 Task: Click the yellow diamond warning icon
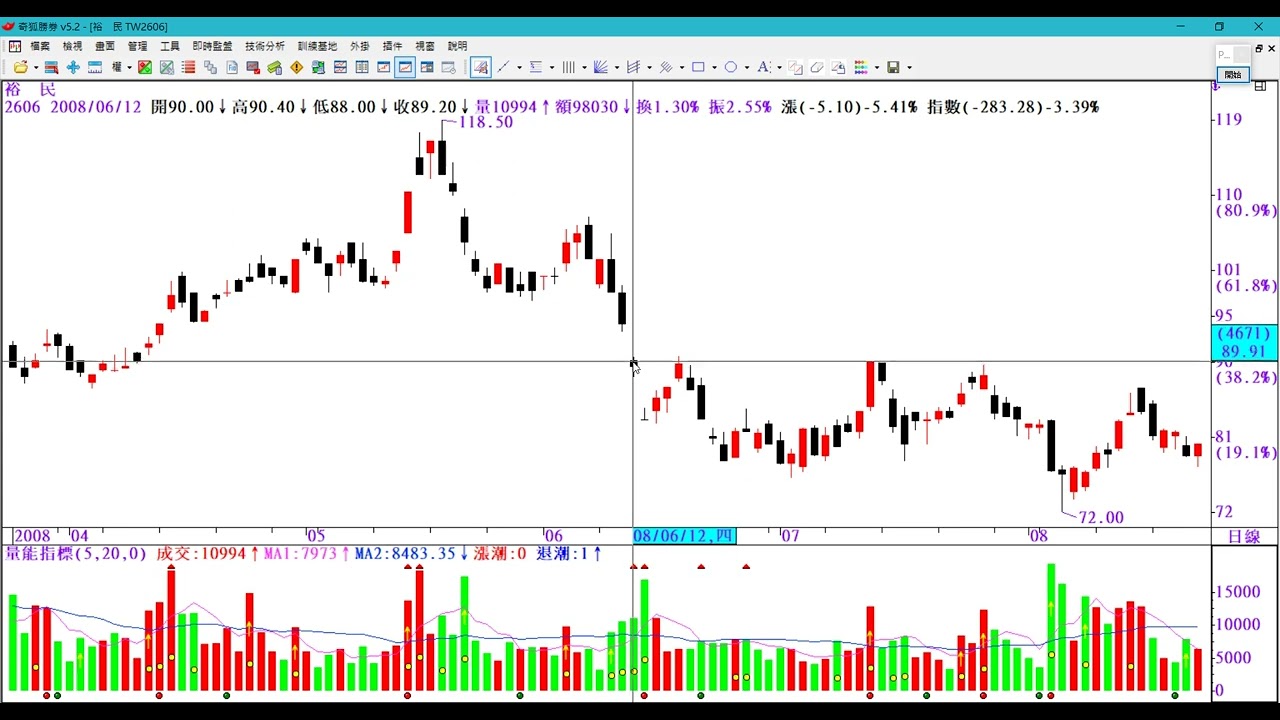click(x=296, y=67)
